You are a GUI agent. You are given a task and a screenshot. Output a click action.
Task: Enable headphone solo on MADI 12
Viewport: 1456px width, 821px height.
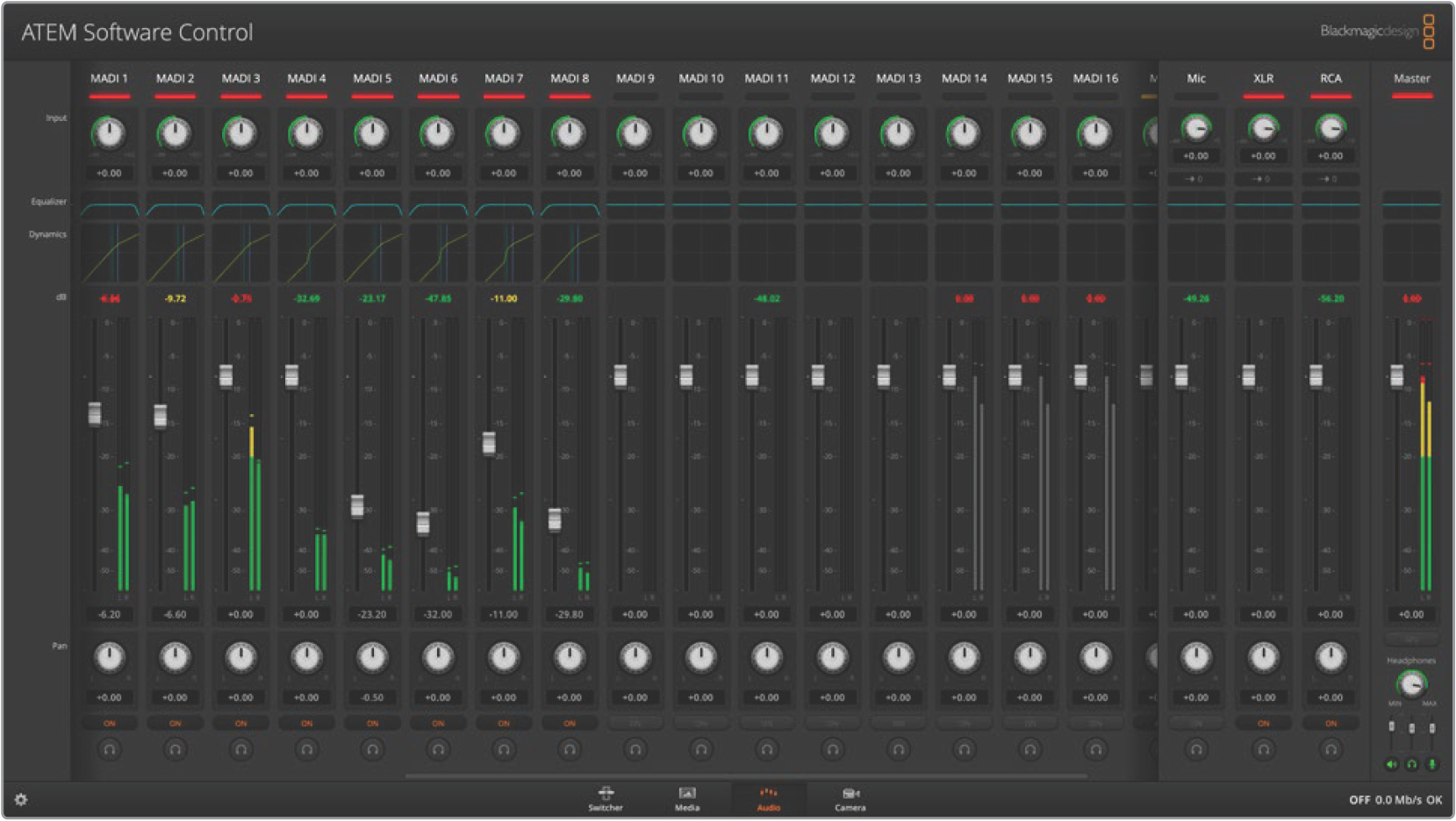pyautogui.click(x=832, y=750)
